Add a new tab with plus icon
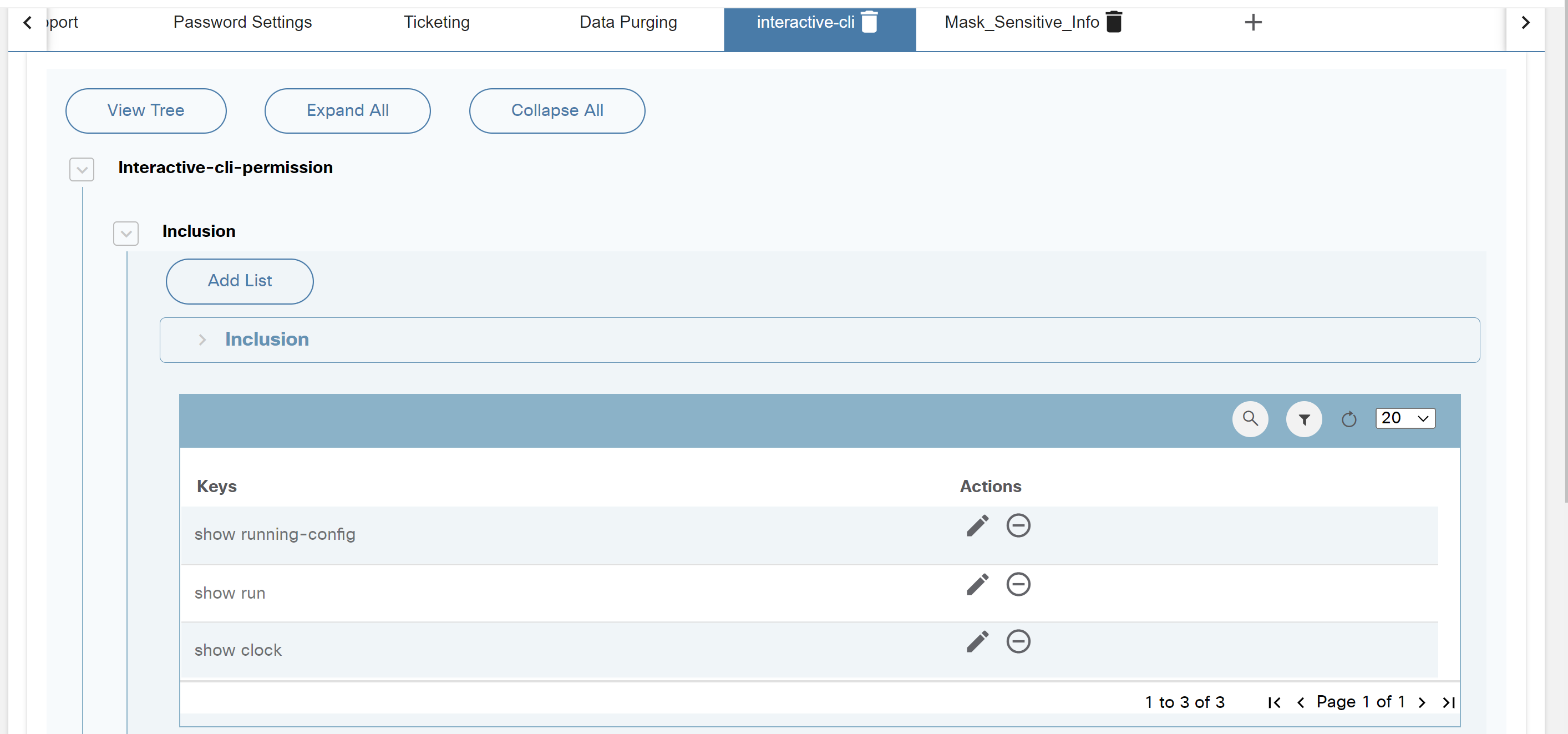1568x734 pixels. tap(1253, 23)
